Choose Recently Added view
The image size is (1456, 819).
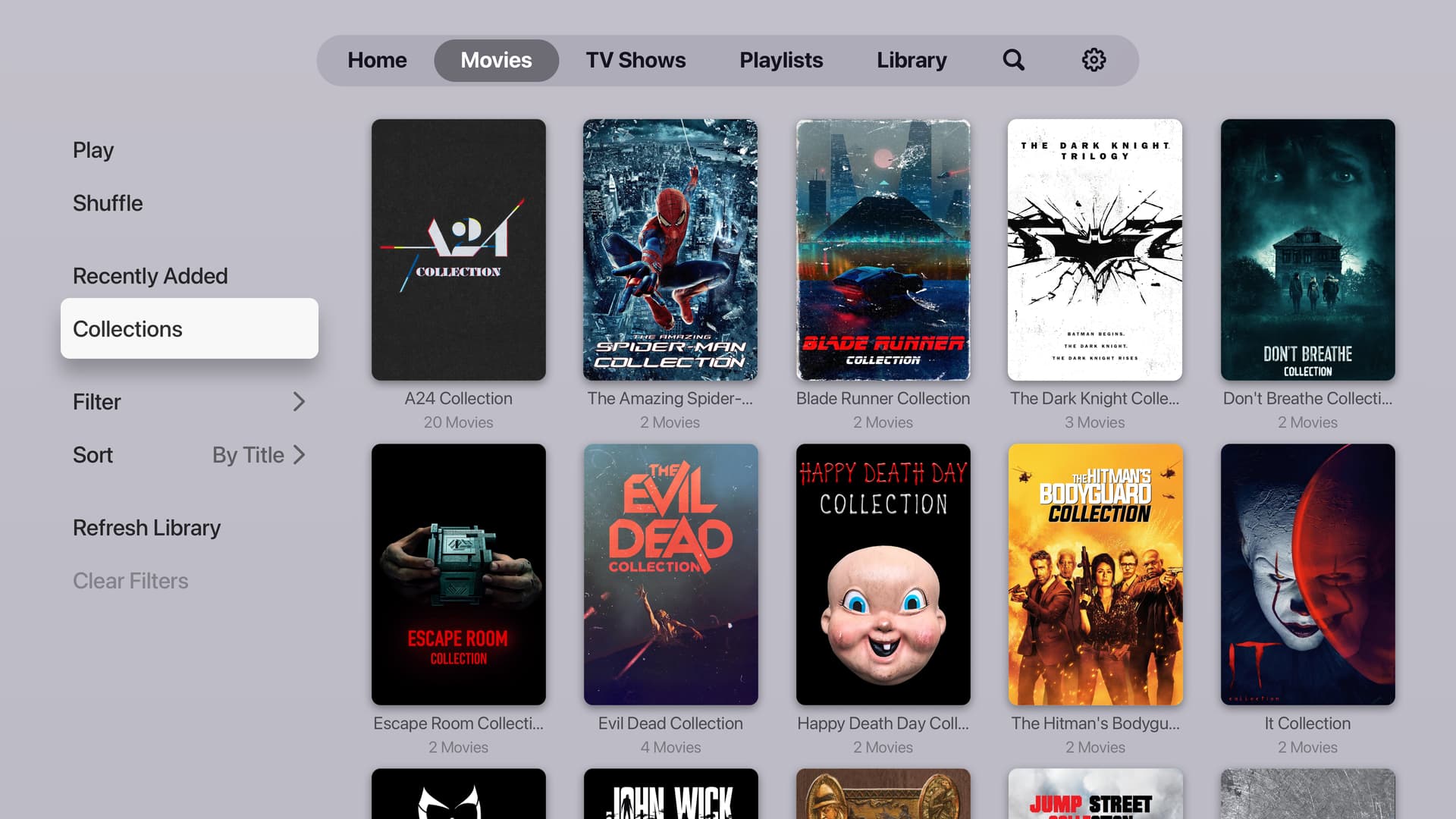[x=150, y=276]
